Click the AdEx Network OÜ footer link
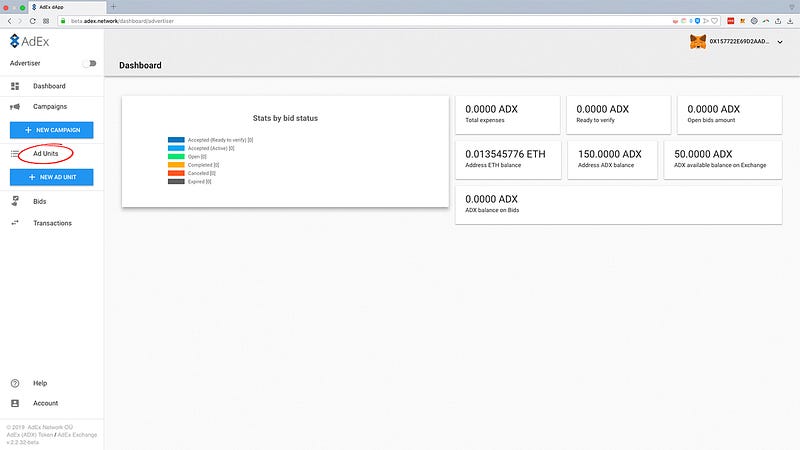 (50, 427)
